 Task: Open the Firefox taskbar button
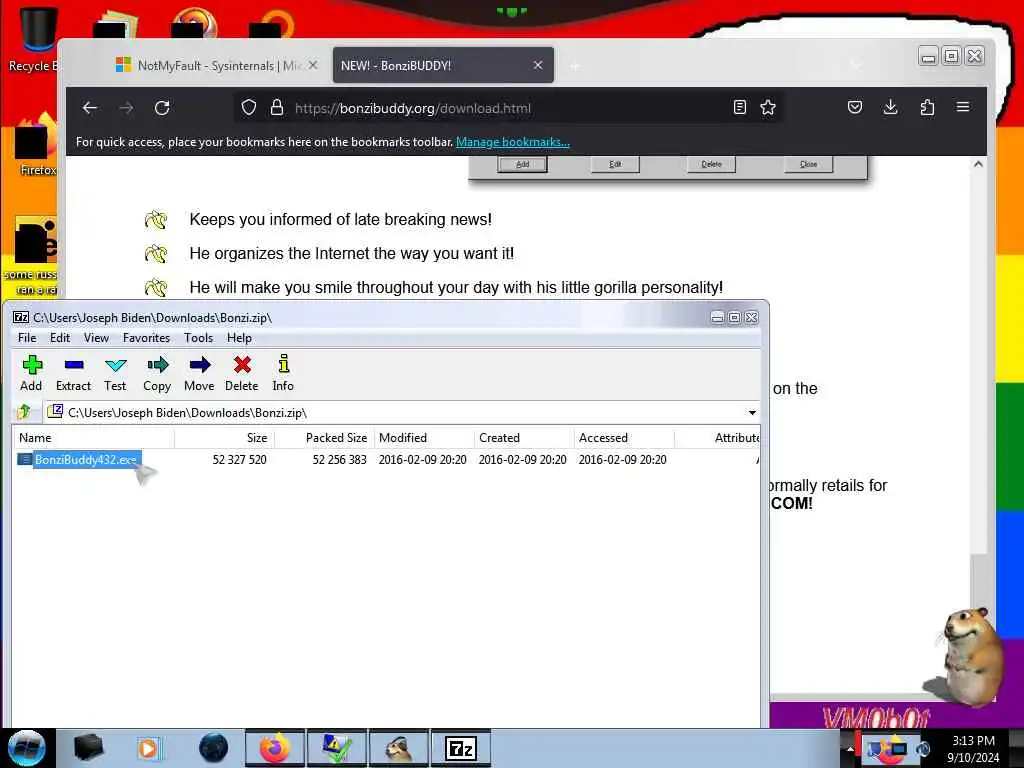[x=274, y=748]
